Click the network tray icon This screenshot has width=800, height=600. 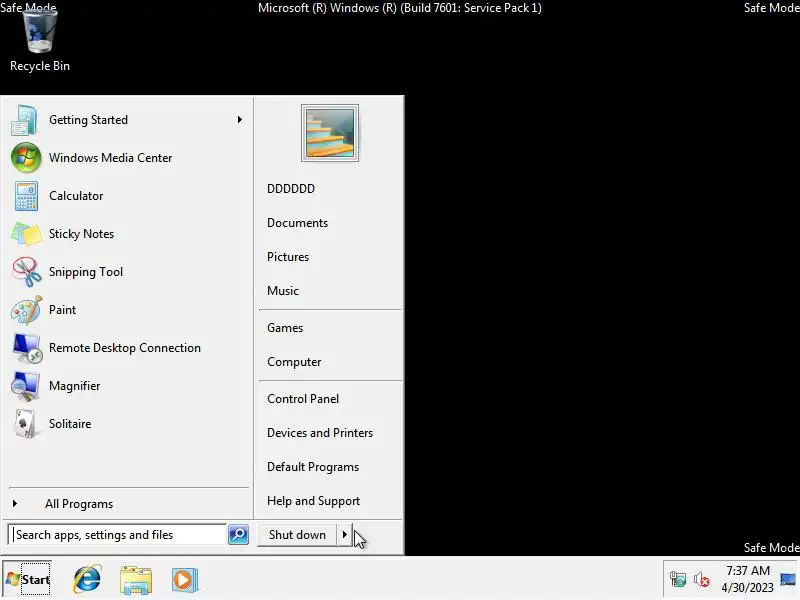tap(678, 579)
